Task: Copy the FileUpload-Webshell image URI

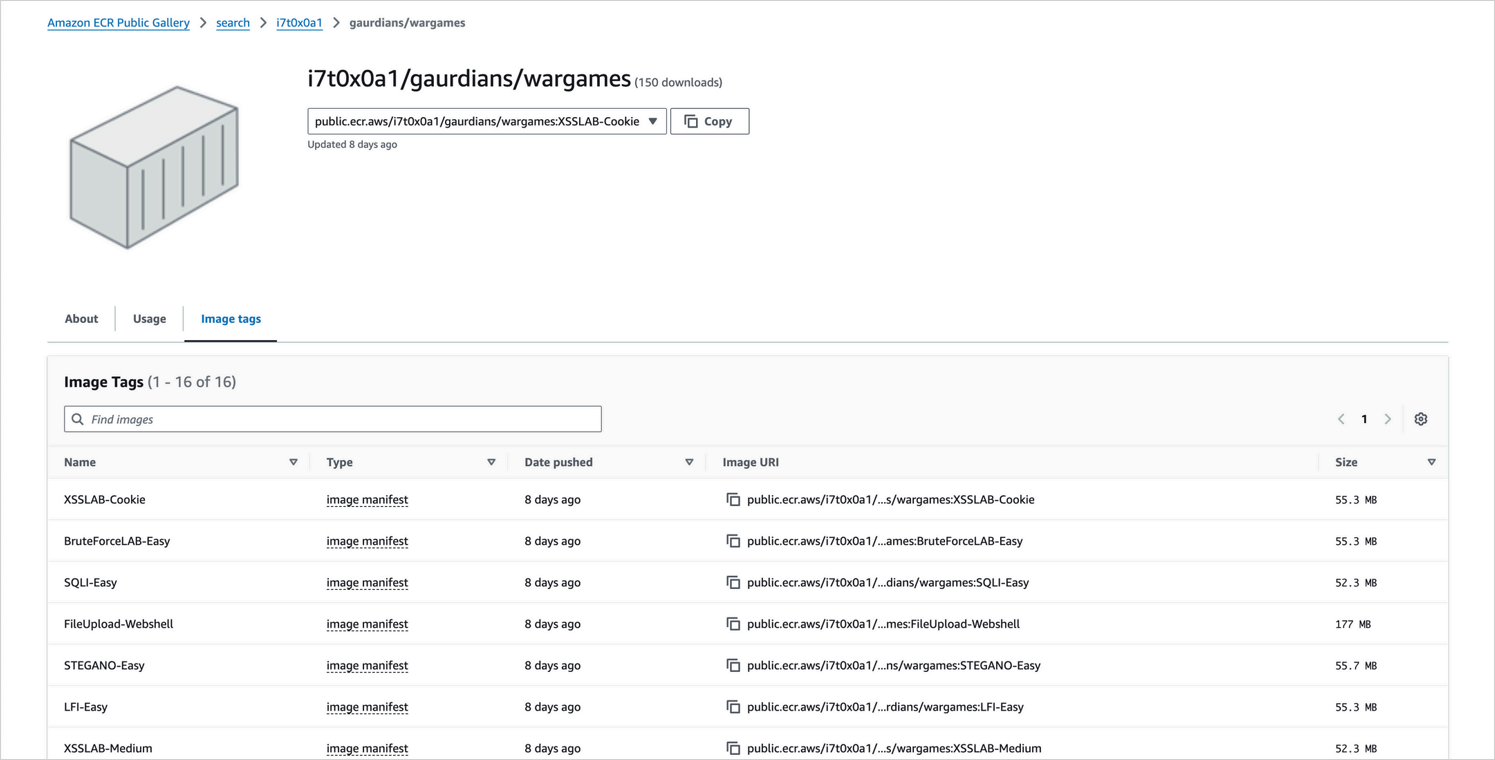Action: (733, 624)
